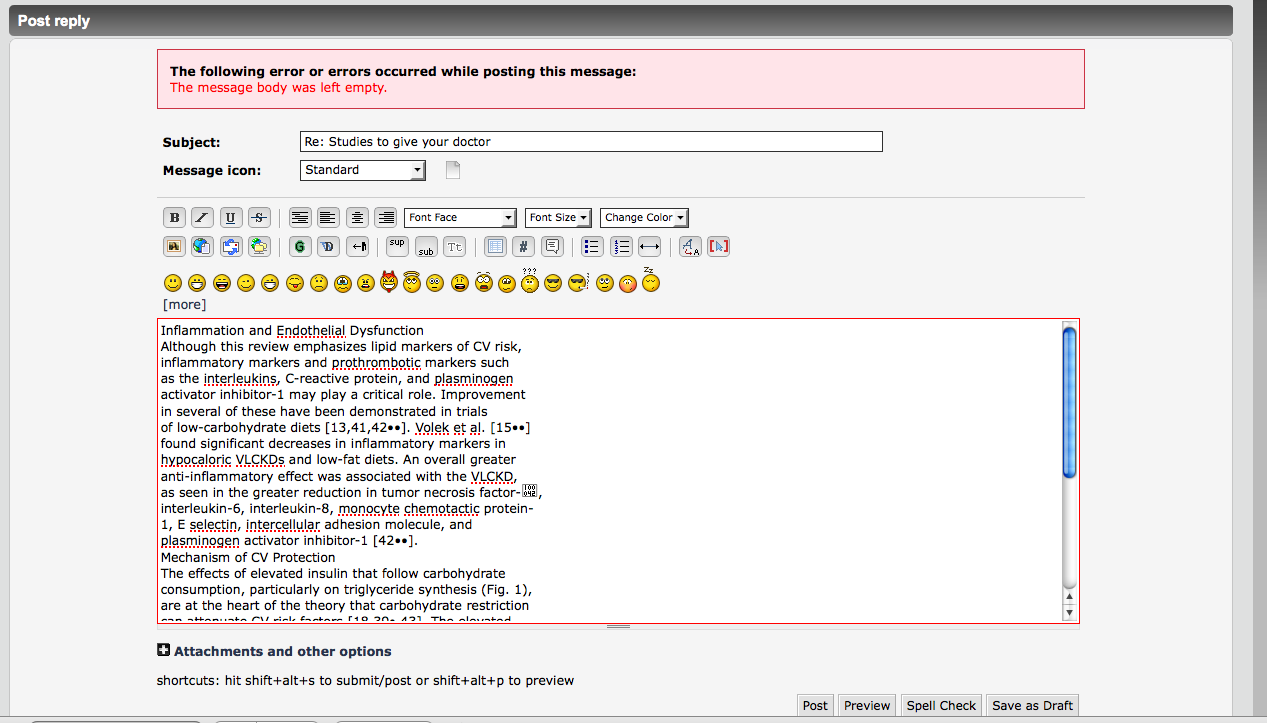
Task: Toggle italic formatting button
Action: 202,218
